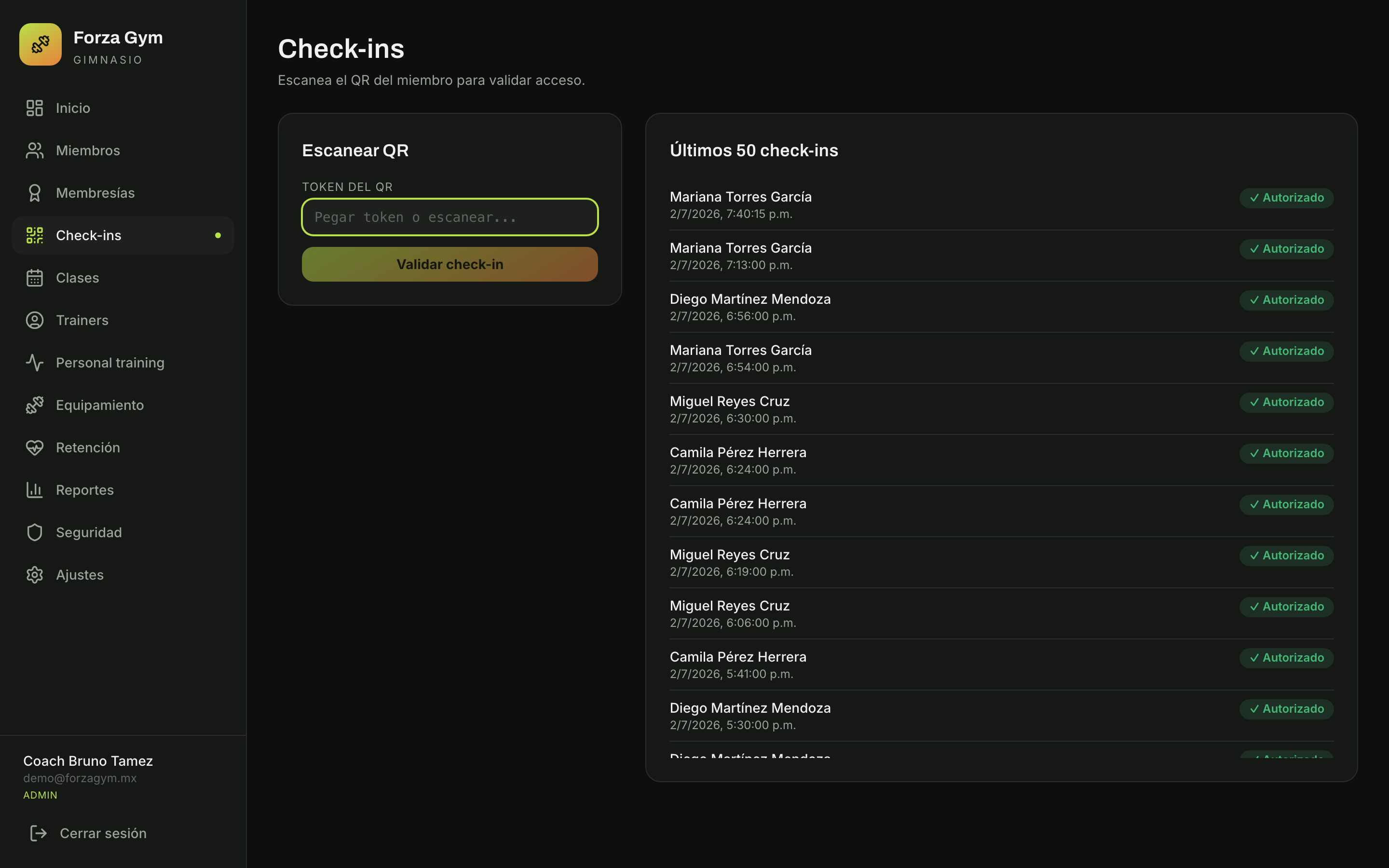Select Miguel Reyes Cruz 6:19:00 p.m. entry
1389x868 pixels.
[x=1001, y=563]
